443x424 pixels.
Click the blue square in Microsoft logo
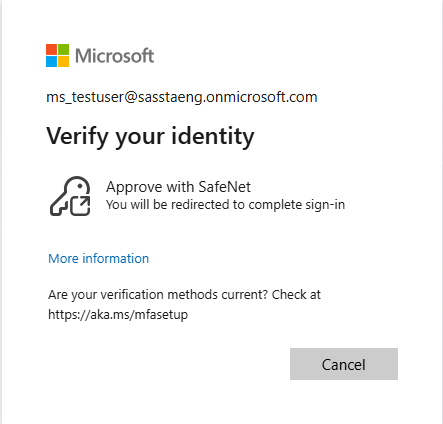tap(51, 61)
